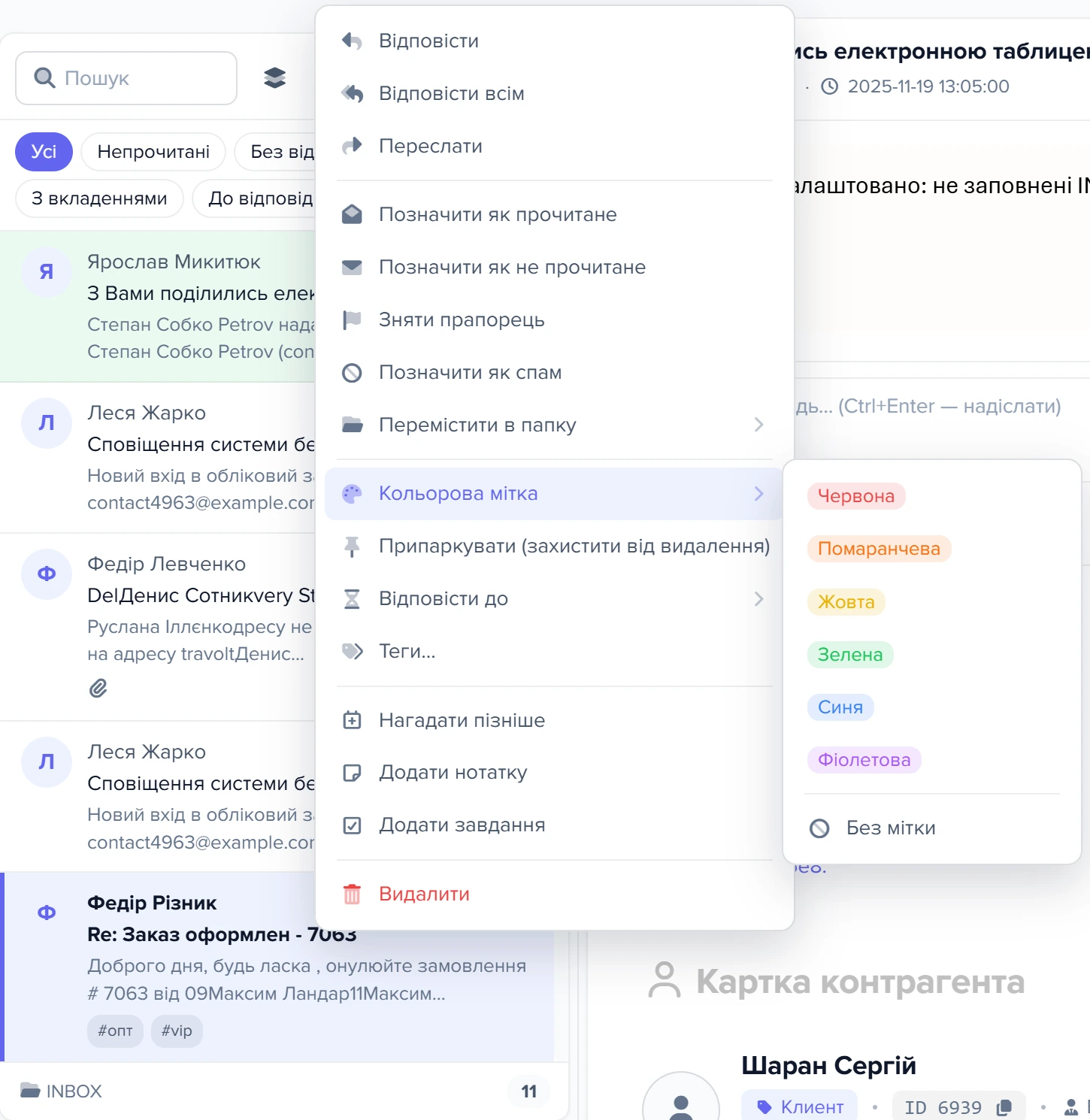Click the folder icon beside Перемістити в папку
The height and width of the screenshot is (1120, 1090).
[352, 425]
